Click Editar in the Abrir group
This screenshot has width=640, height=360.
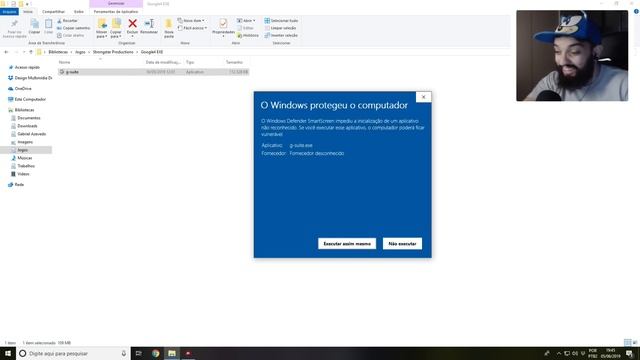245,28
